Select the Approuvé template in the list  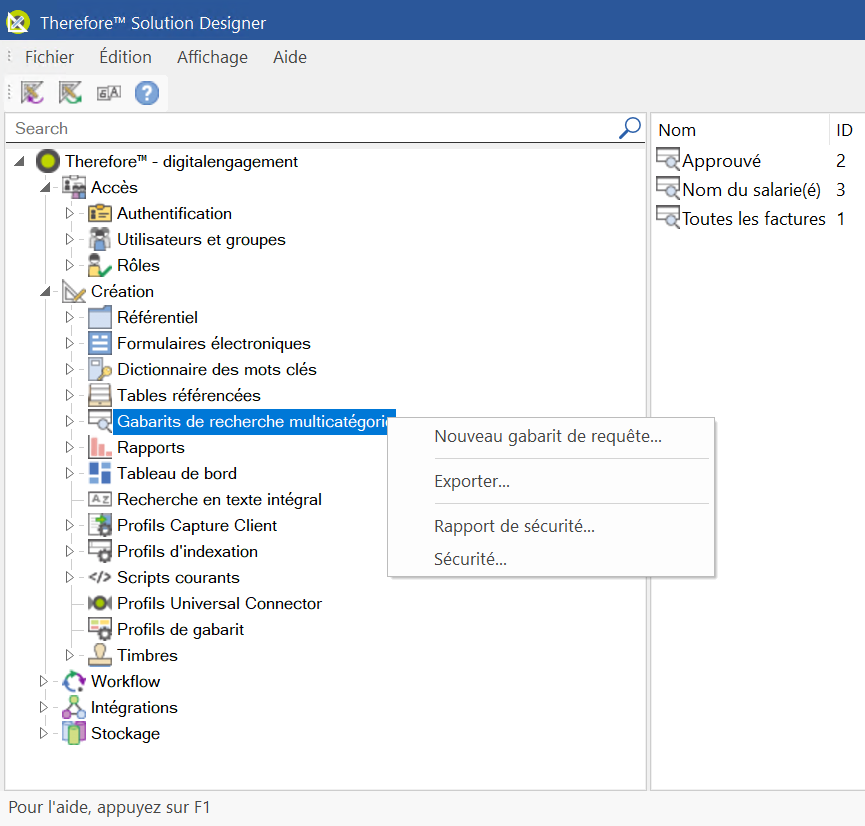(721, 161)
